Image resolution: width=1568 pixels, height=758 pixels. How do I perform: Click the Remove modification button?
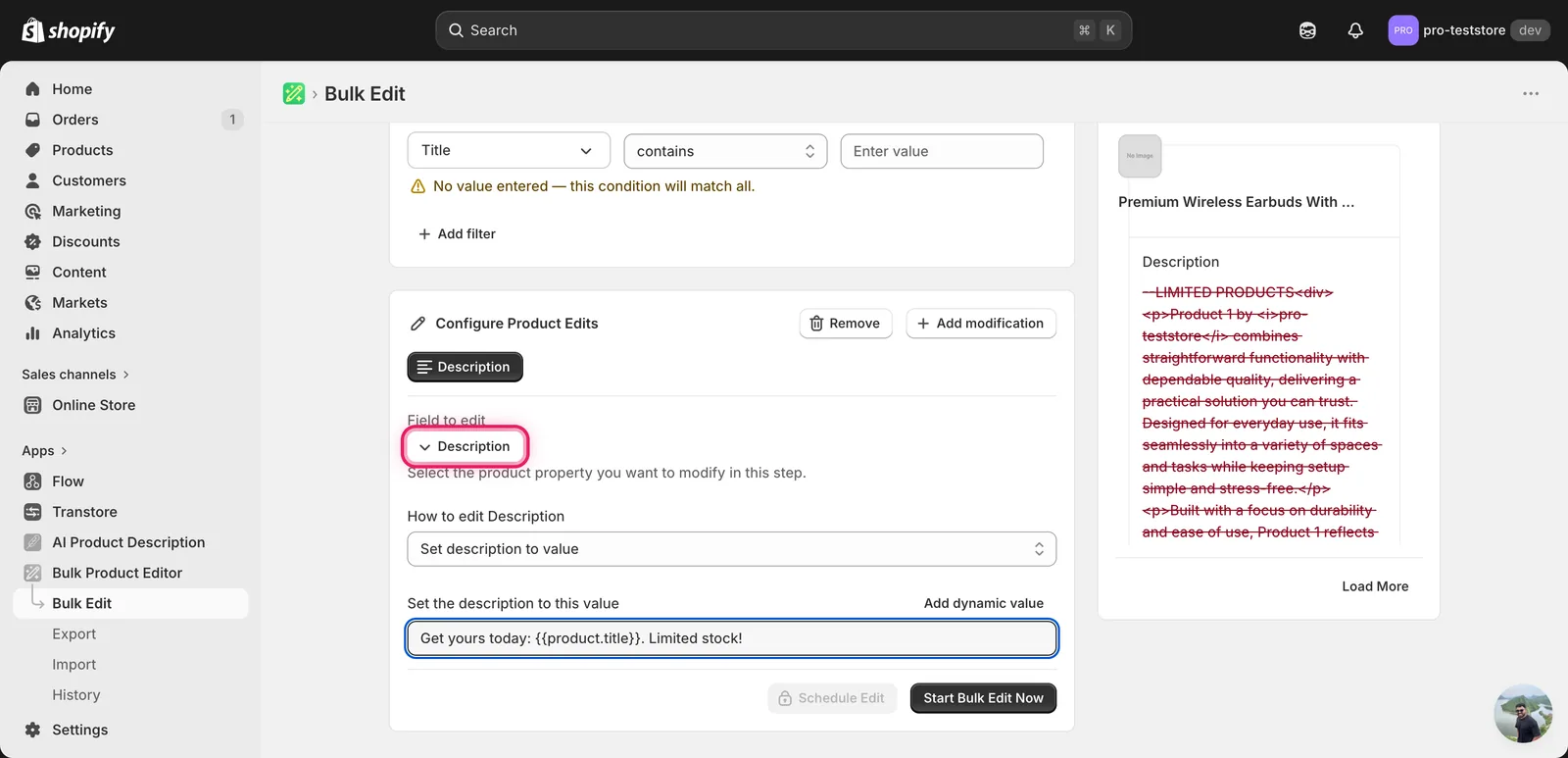846,324
